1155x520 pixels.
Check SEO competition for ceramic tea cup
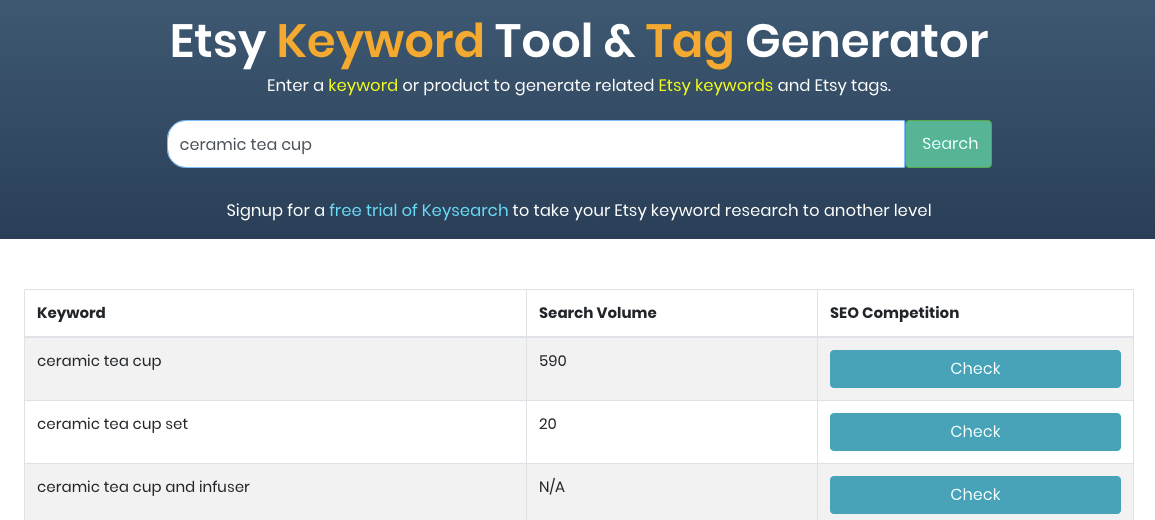point(975,369)
